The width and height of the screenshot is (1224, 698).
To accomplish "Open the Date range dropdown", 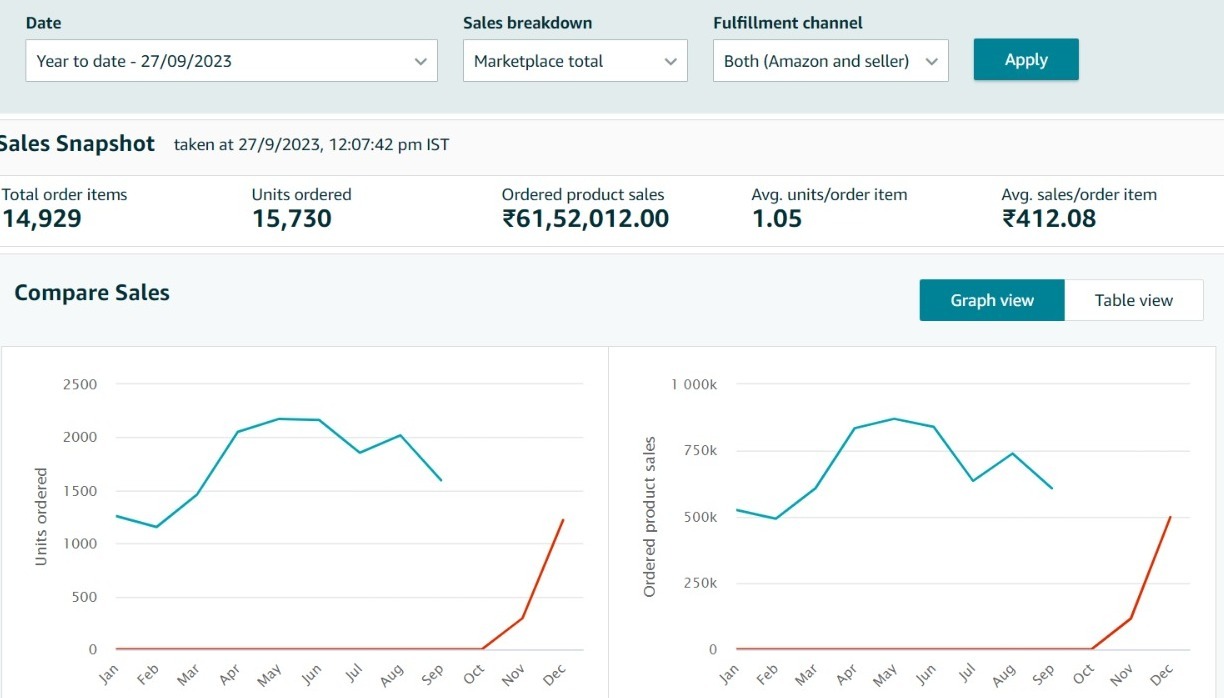I will tap(231, 61).
